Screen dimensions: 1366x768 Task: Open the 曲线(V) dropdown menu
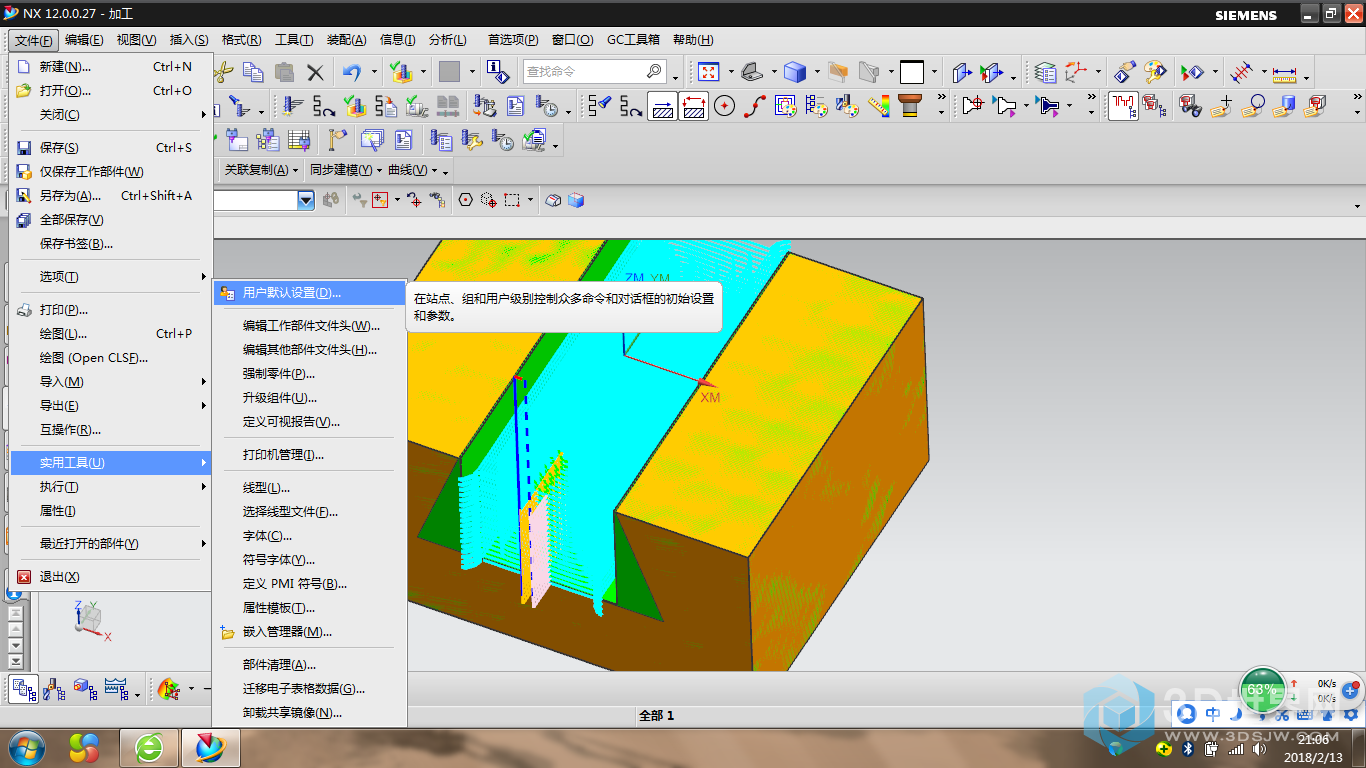pos(413,170)
